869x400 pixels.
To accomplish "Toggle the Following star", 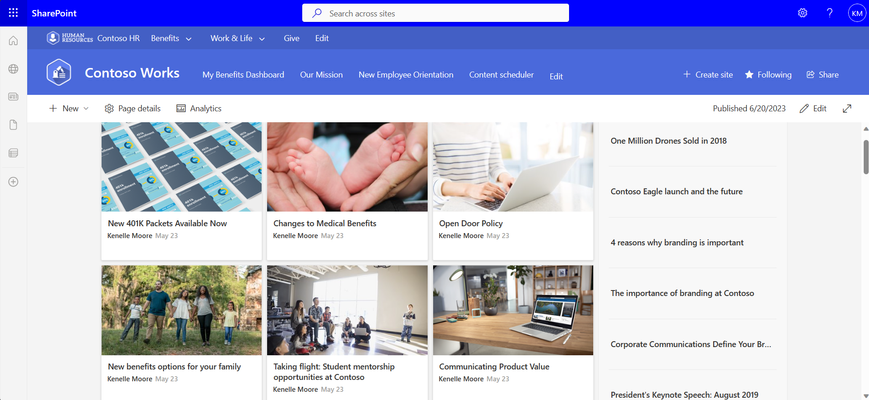I will pos(749,74).
